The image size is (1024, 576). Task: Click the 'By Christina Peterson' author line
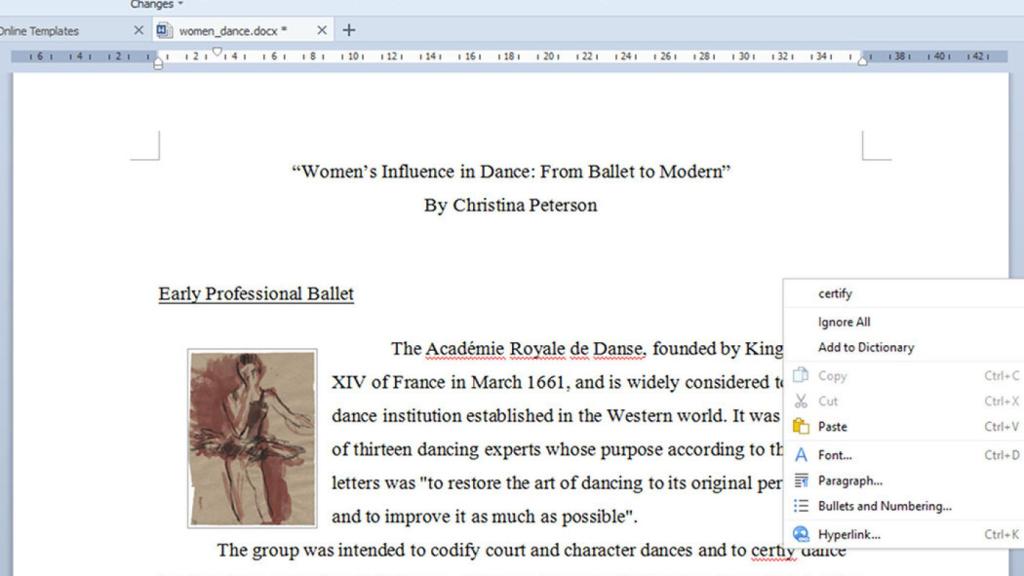point(510,206)
